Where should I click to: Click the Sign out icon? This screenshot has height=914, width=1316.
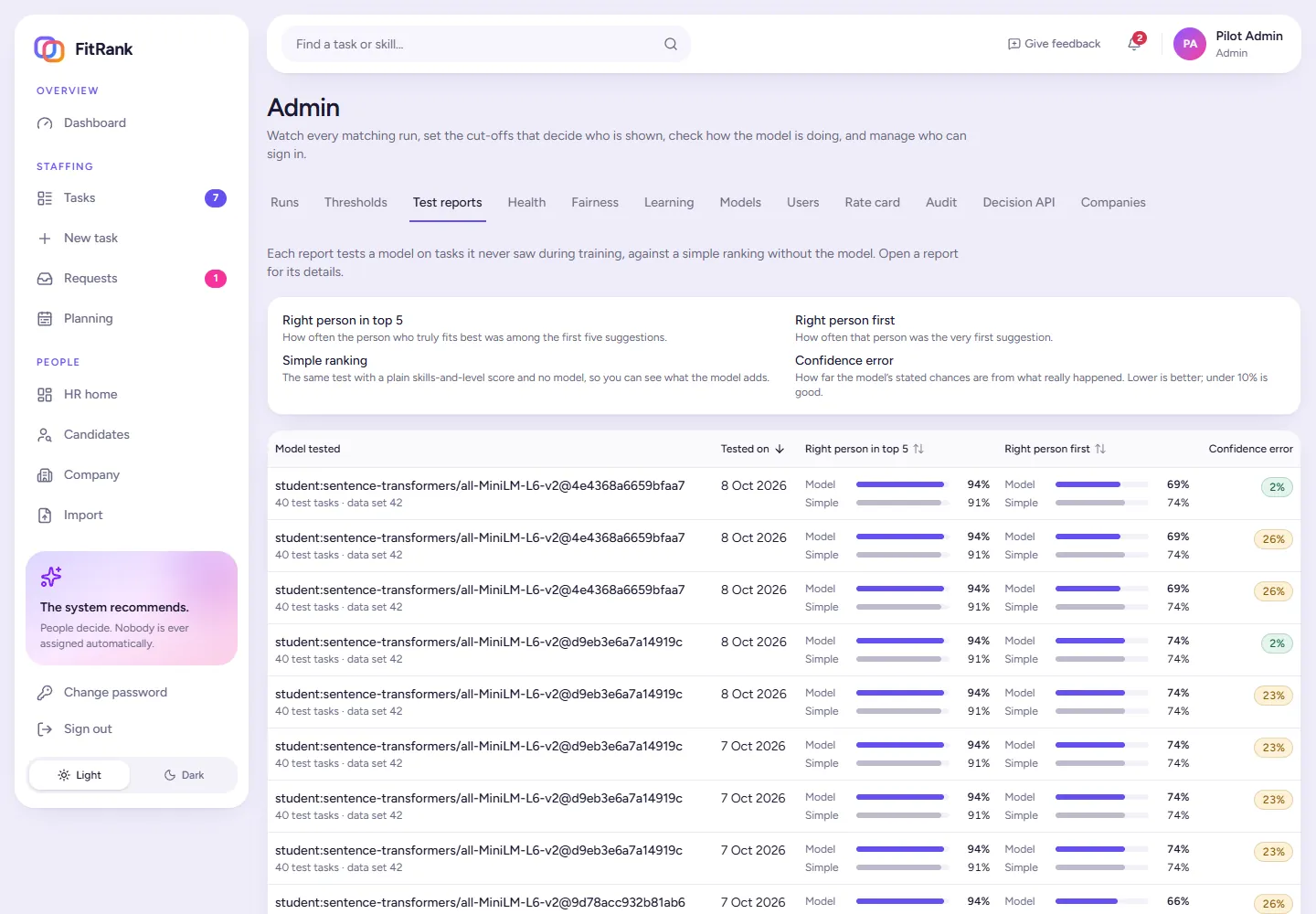(x=45, y=729)
